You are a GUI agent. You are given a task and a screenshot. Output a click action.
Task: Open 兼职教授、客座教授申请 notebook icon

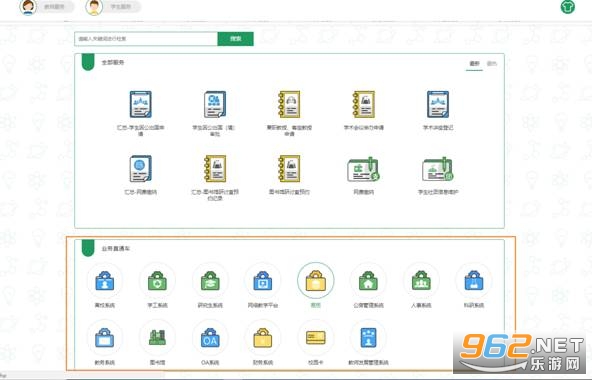289,105
